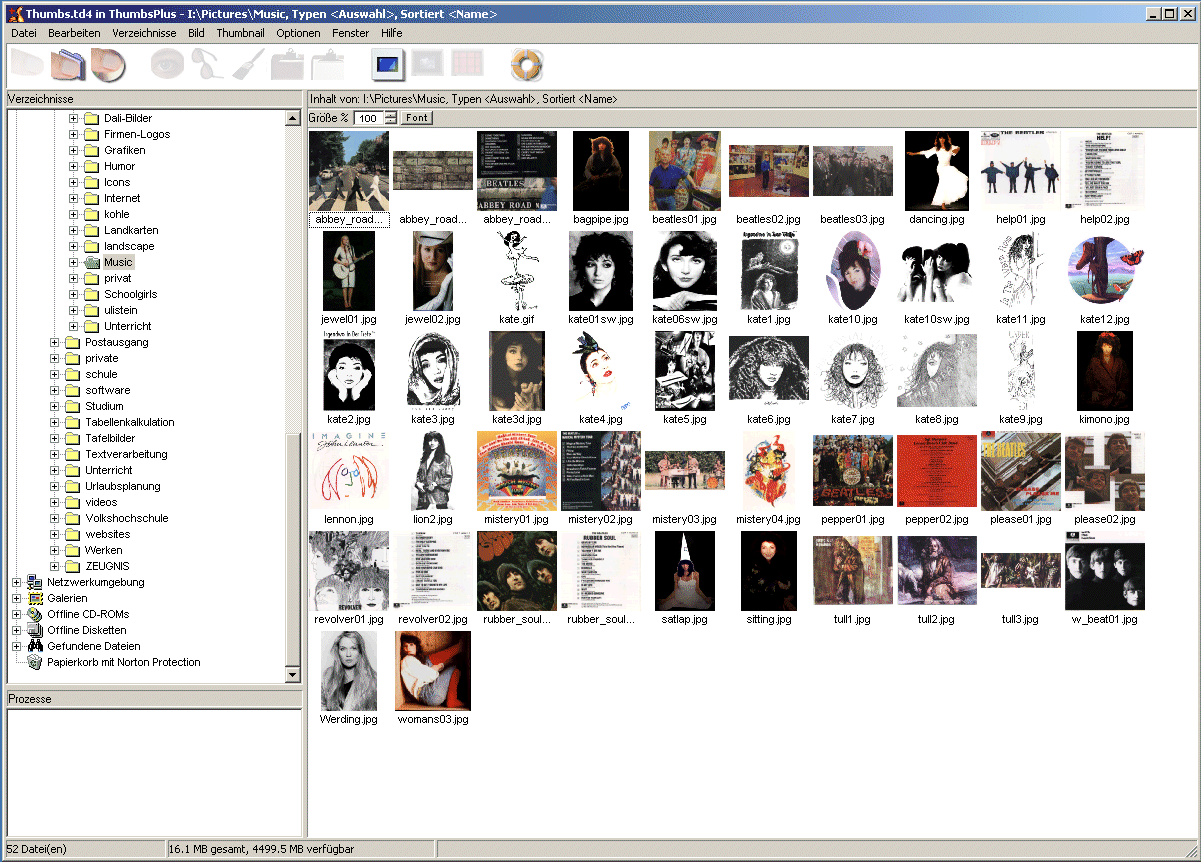Select the revolver01.jpg thumbnail
This screenshot has height=862, width=1201.
tap(348, 571)
